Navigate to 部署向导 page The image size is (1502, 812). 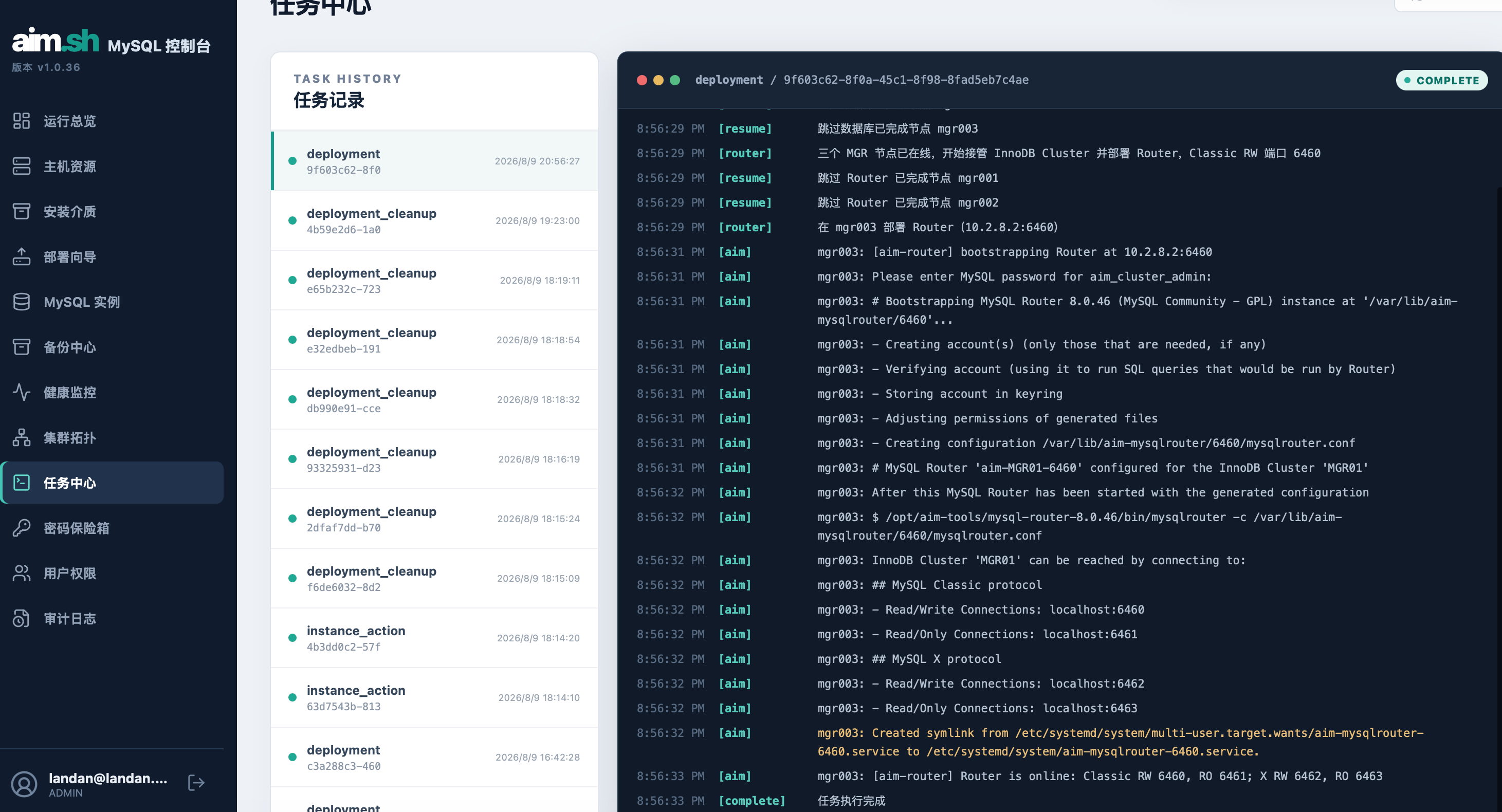(113, 256)
